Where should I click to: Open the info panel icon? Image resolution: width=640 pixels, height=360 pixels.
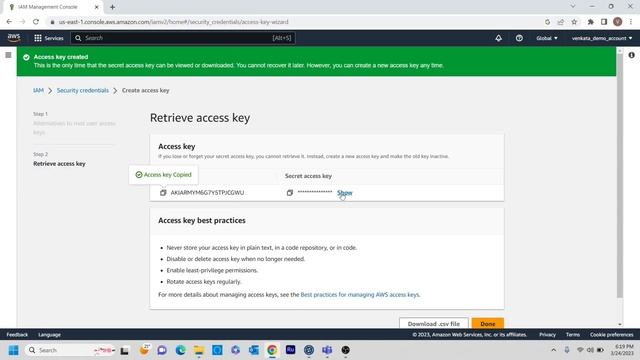(631, 55)
